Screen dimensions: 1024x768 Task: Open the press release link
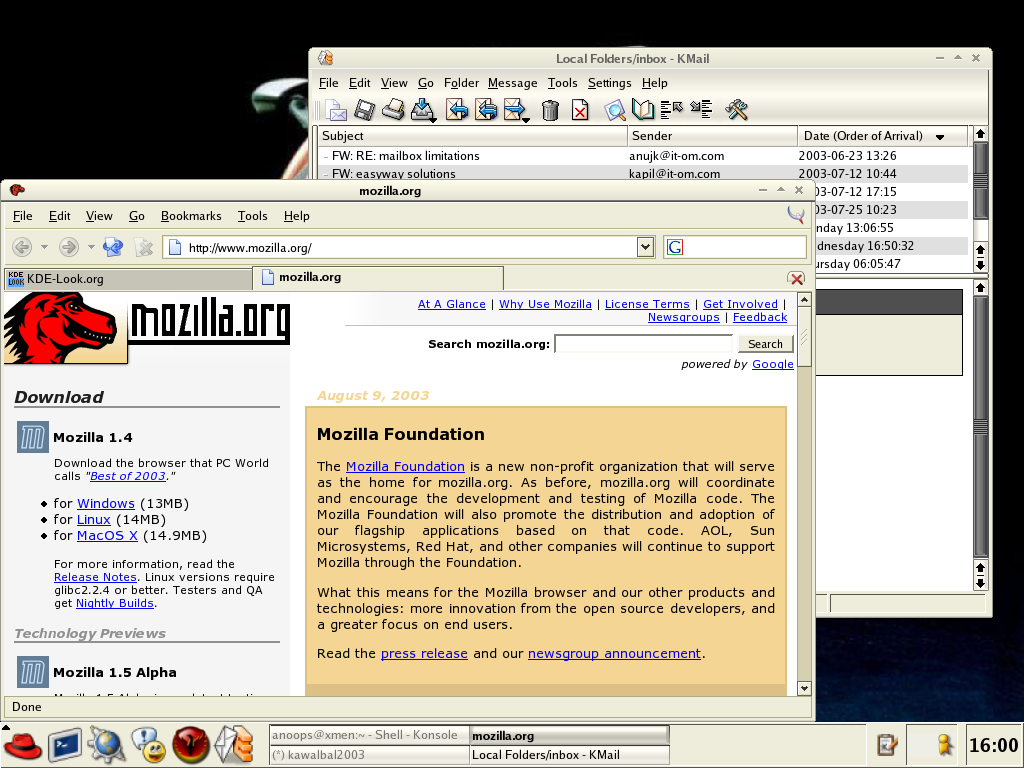click(x=424, y=654)
